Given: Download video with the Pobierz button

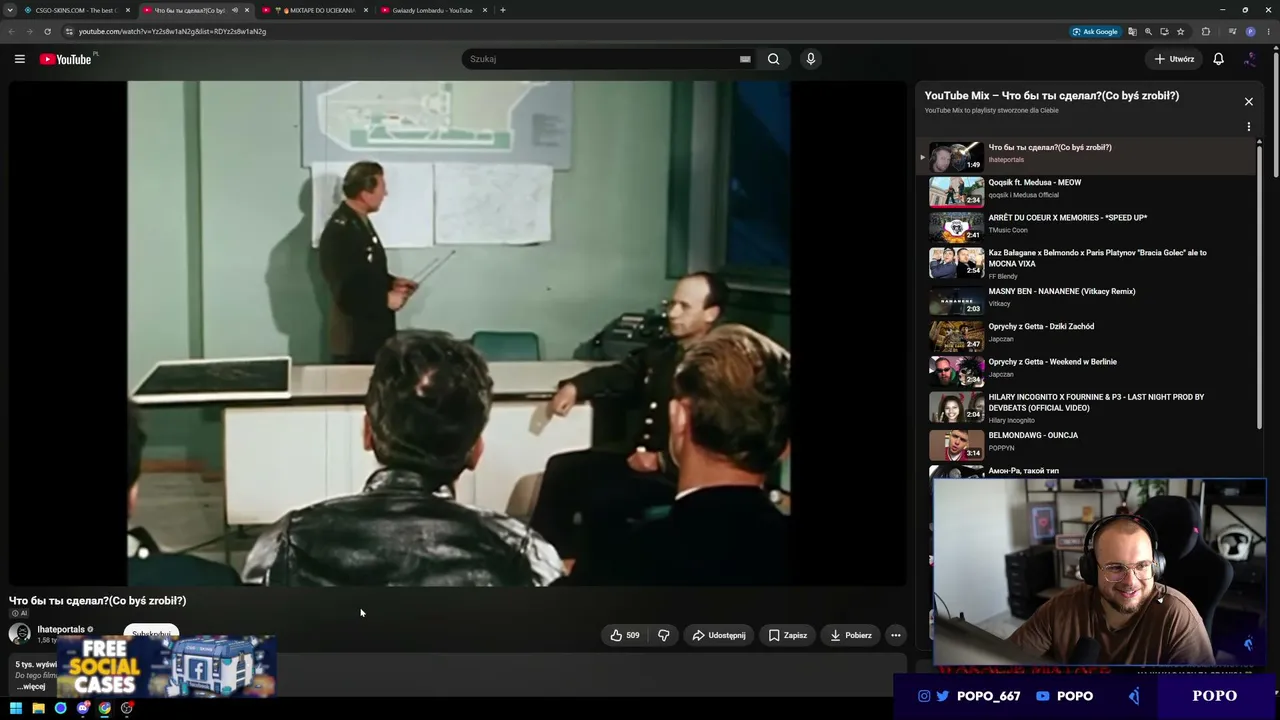Looking at the screenshot, I should (x=851, y=635).
